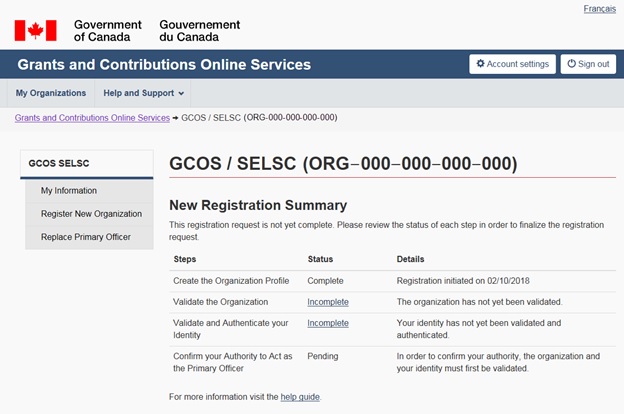Screen dimensions: 624x414
Task: Select My Information in the sidebar
Action: point(69,190)
